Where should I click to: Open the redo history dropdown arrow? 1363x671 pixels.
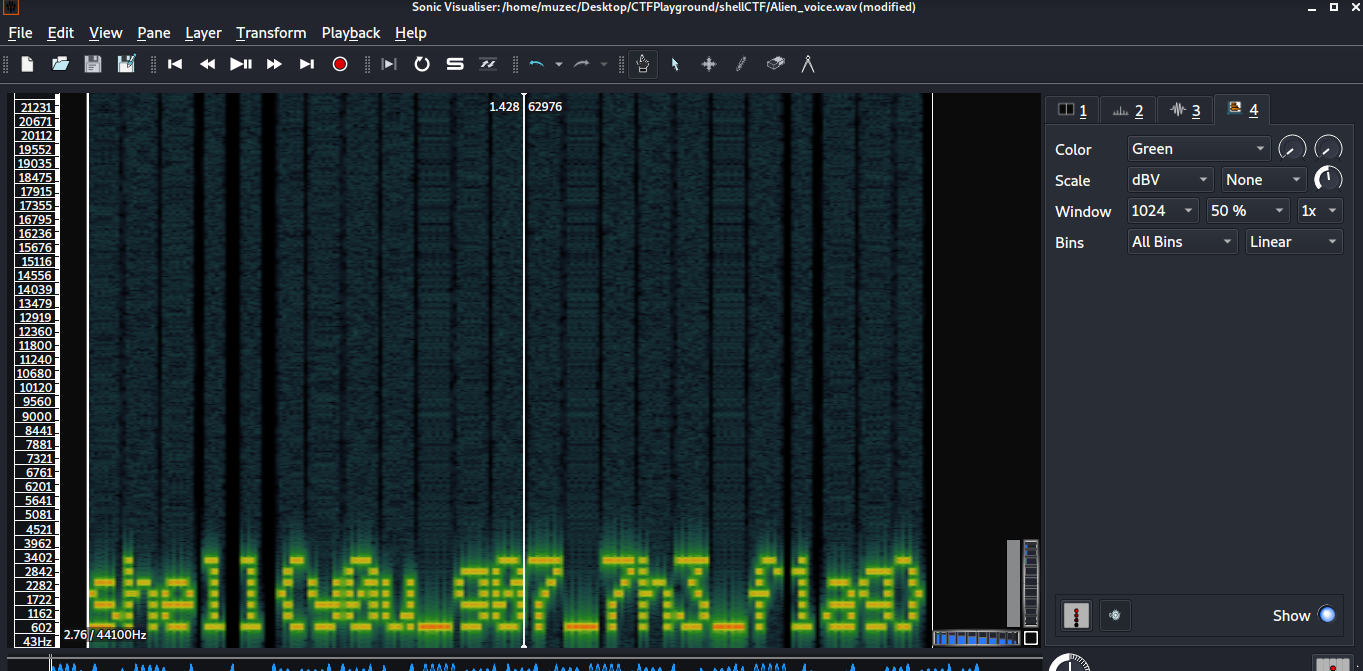point(603,64)
